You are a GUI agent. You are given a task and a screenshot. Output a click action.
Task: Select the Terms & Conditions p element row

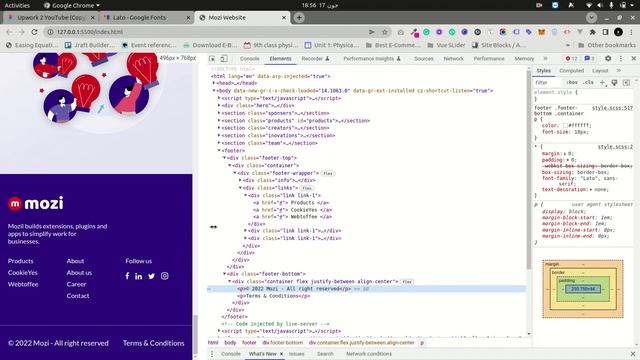pos(367,296)
